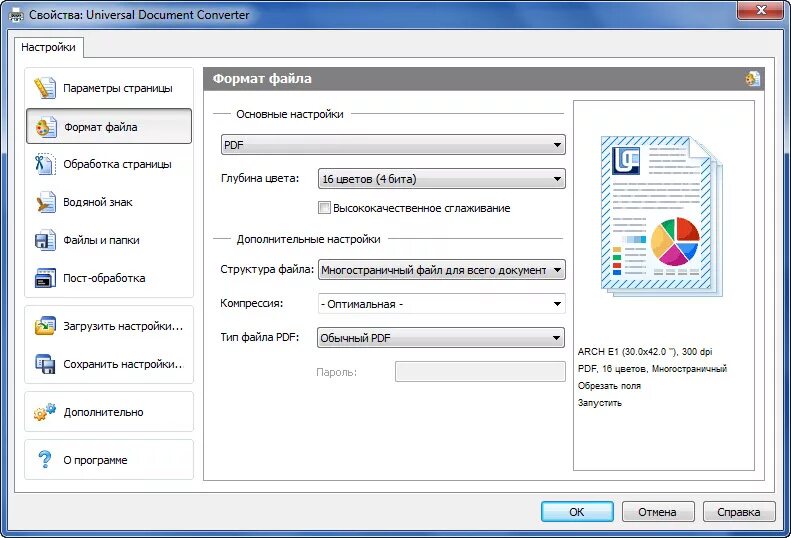Click the 'Обрезать поля' summary line
The width and height of the screenshot is (791, 538).
point(609,386)
